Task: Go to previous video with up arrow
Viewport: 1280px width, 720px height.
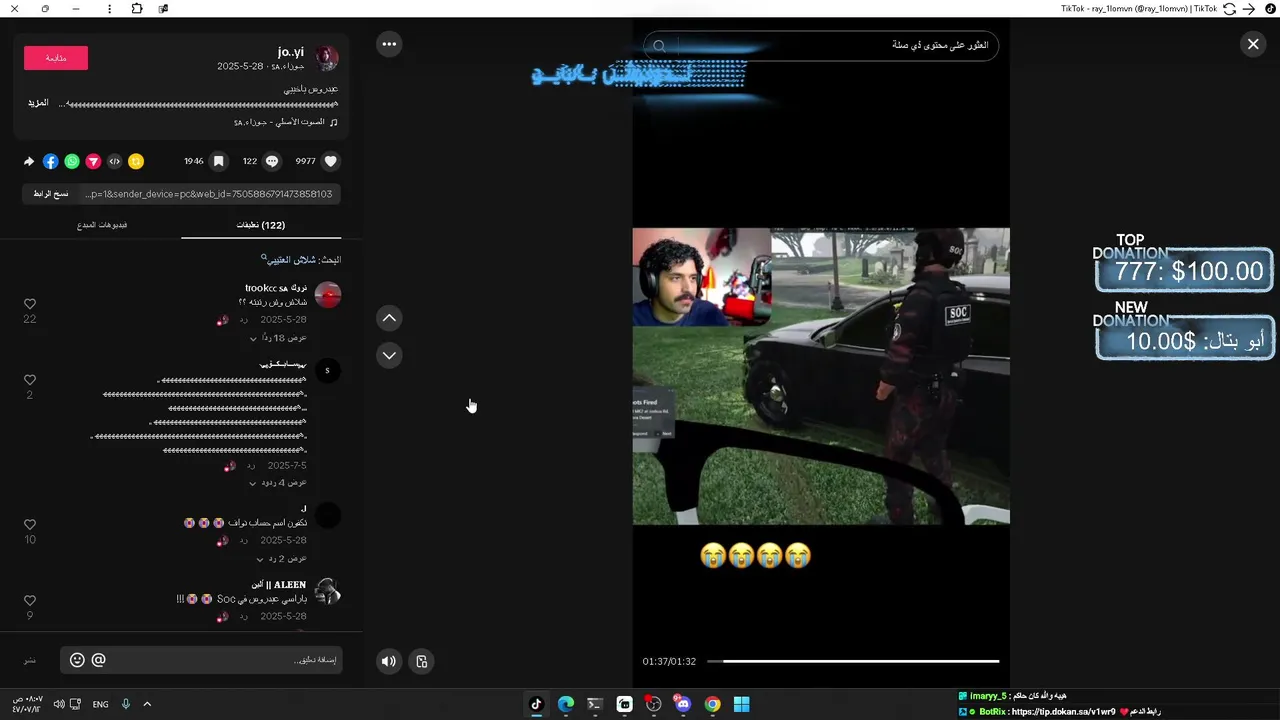Action: click(x=389, y=318)
